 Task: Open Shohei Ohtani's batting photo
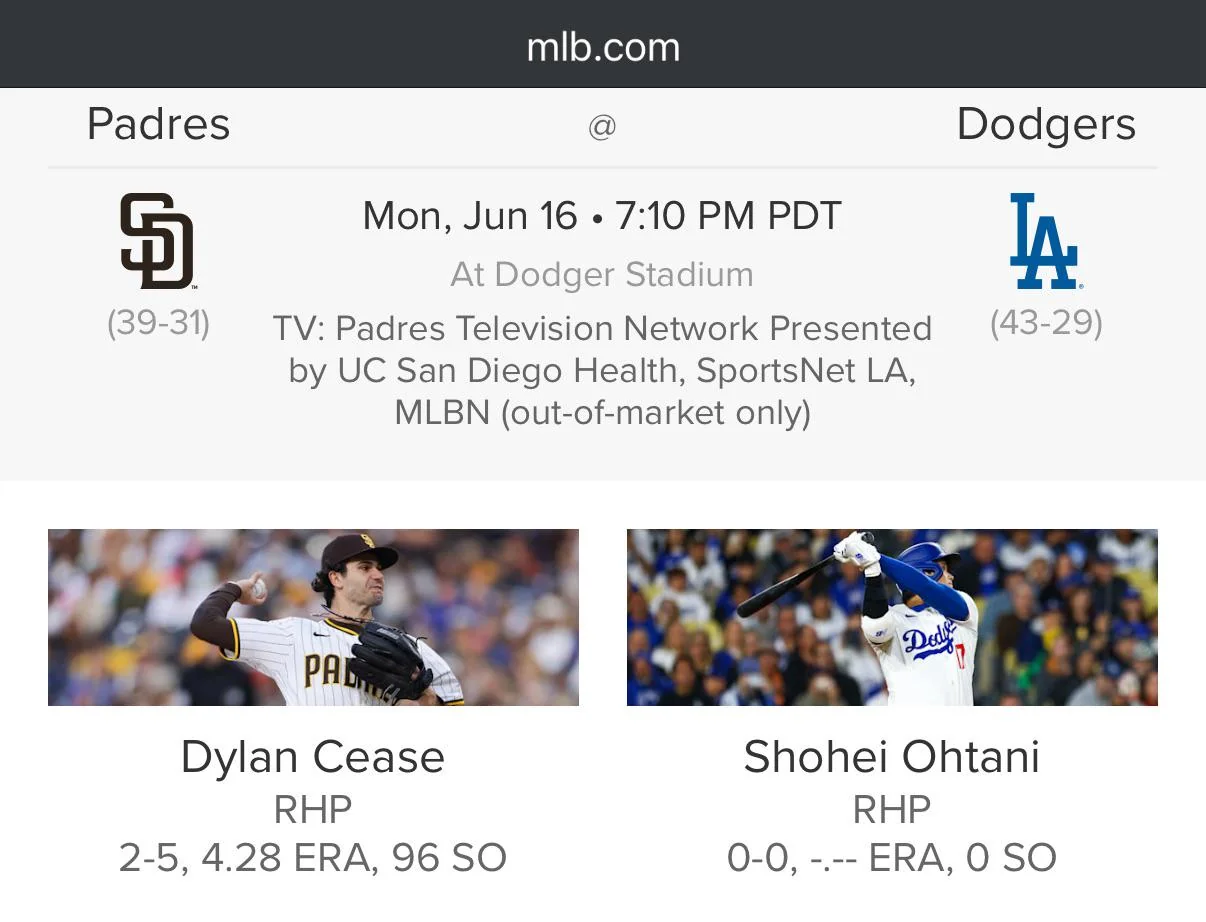(892, 617)
